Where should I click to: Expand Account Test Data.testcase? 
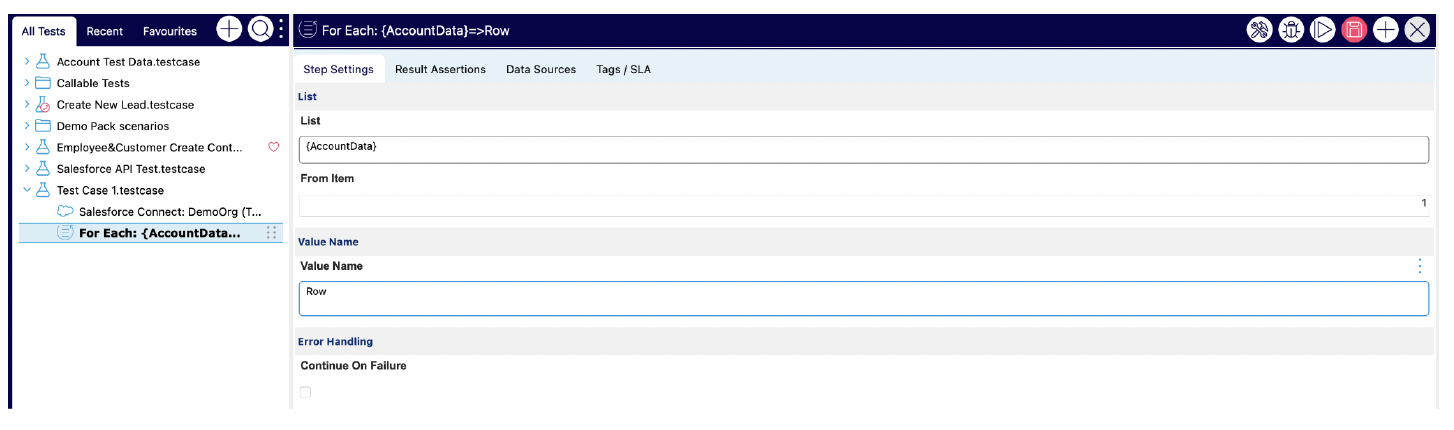[27, 62]
